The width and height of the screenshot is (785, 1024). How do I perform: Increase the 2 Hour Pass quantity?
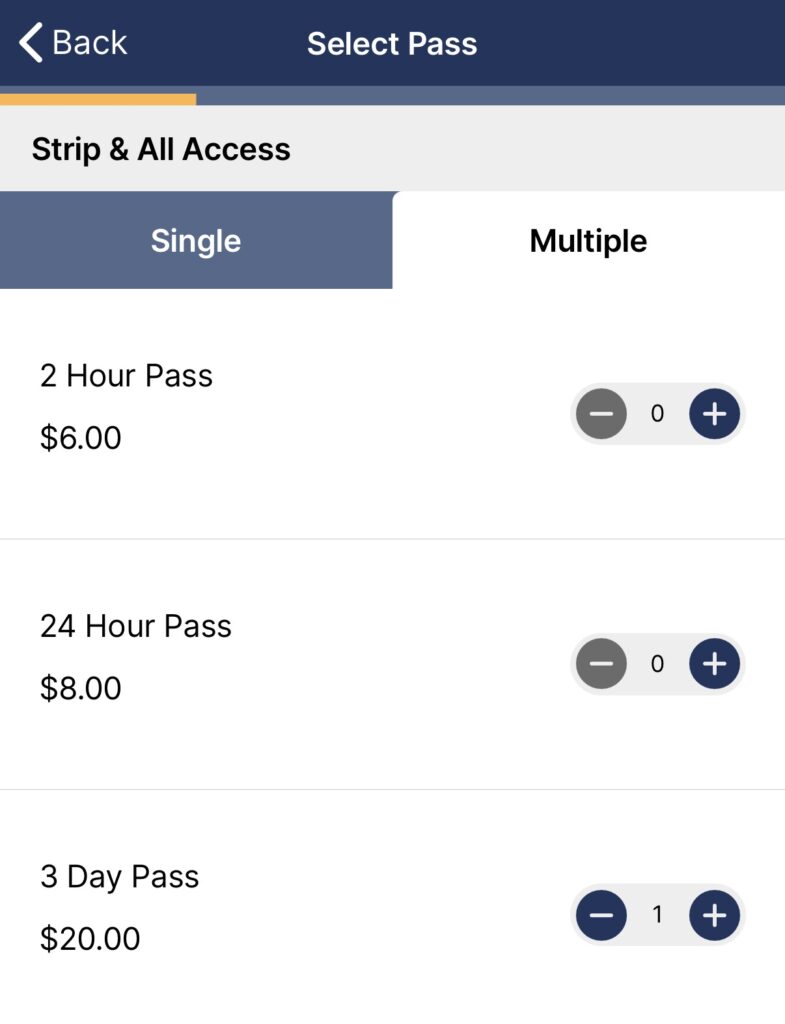point(714,413)
